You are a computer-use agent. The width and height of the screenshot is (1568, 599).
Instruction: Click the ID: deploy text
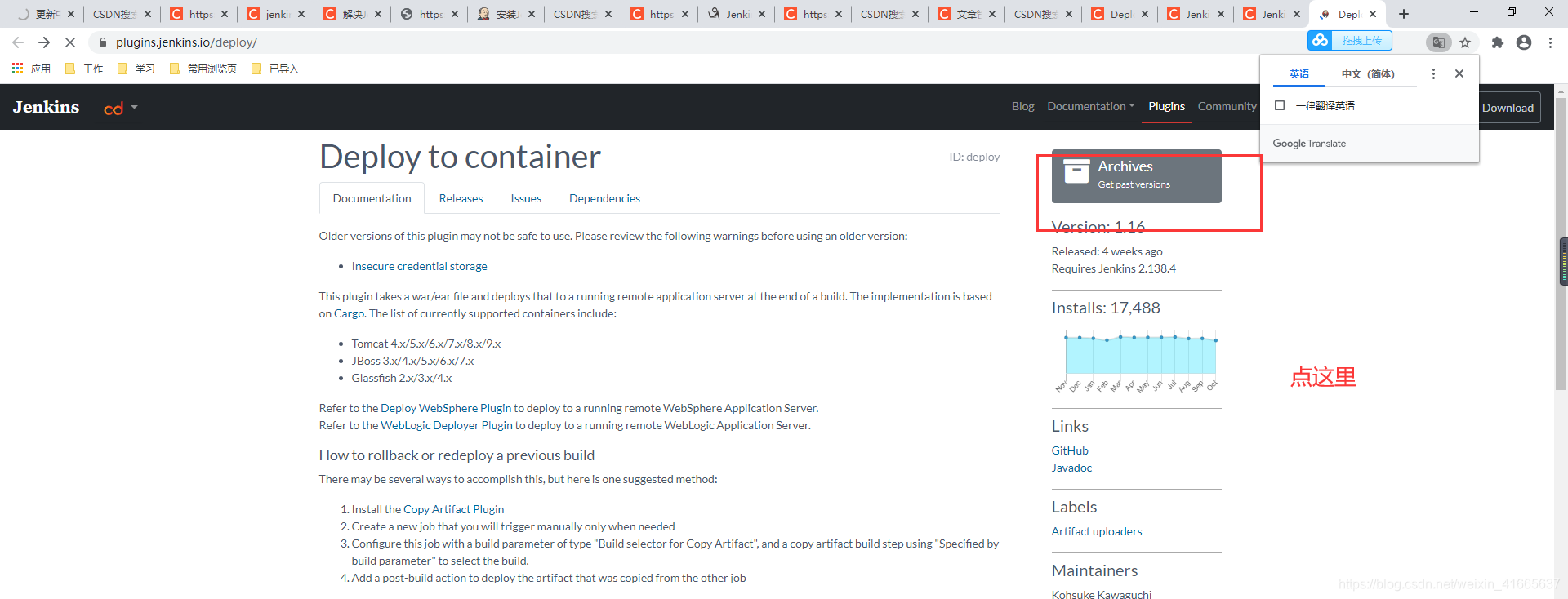(x=974, y=157)
